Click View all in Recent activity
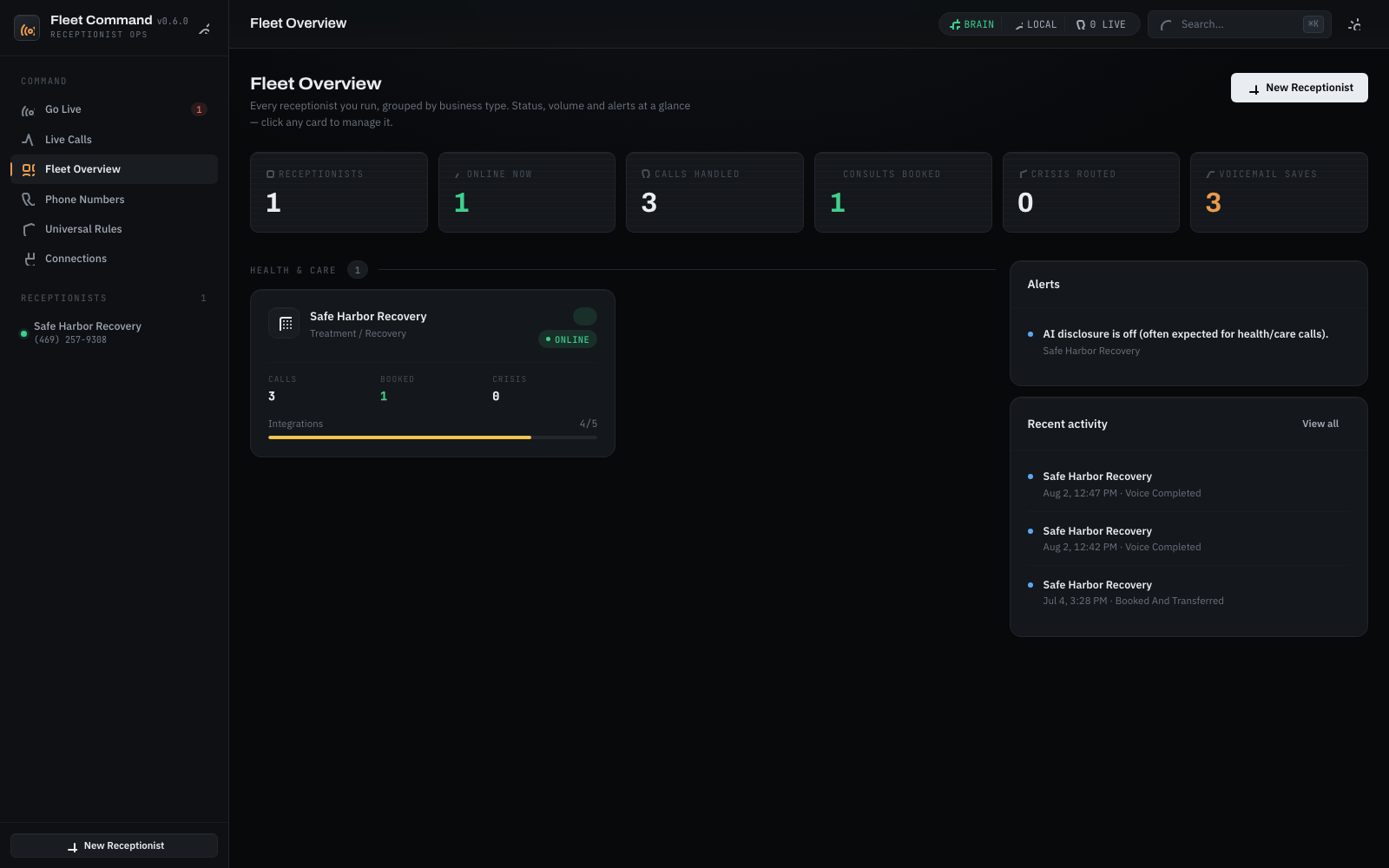The image size is (1389, 868). (1320, 424)
